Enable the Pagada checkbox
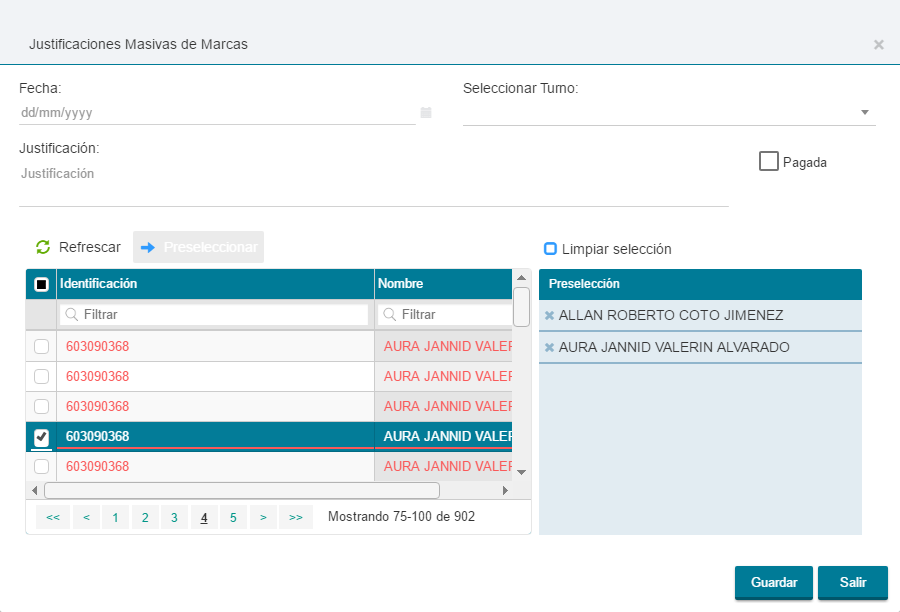Image resolution: width=900 pixels, height=612 pixels. point(769,161)
